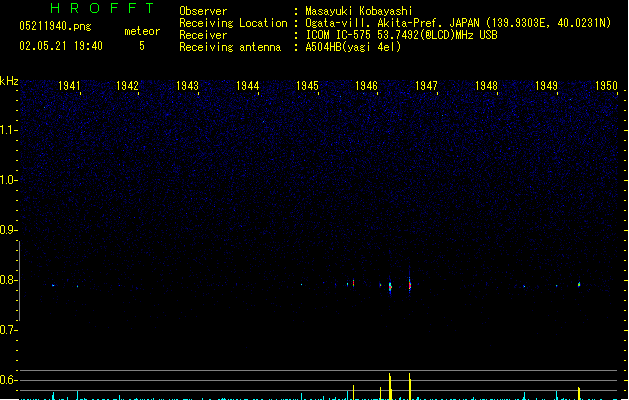This screenshot has height=400, width=629.
Task: Click antenna text A504HB(yagi 4el)
Action: (x=353, y=47)
